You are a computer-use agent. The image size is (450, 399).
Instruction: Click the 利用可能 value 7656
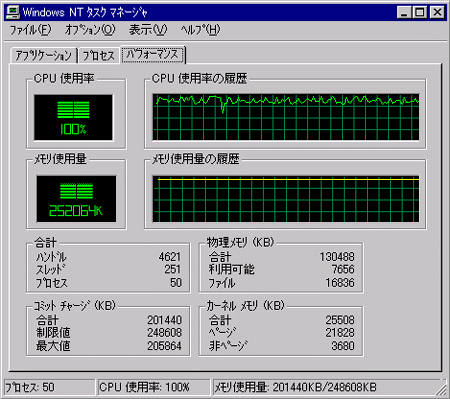[342, 269]
